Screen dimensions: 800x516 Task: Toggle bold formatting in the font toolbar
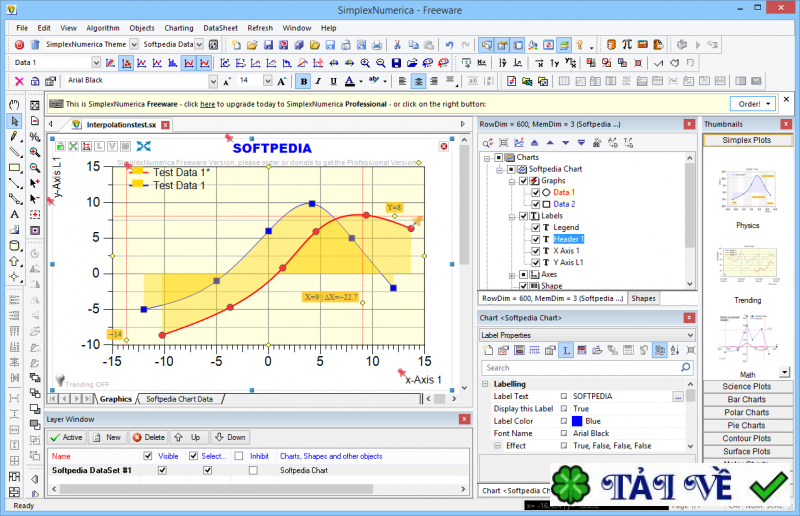tap(302, 81)
